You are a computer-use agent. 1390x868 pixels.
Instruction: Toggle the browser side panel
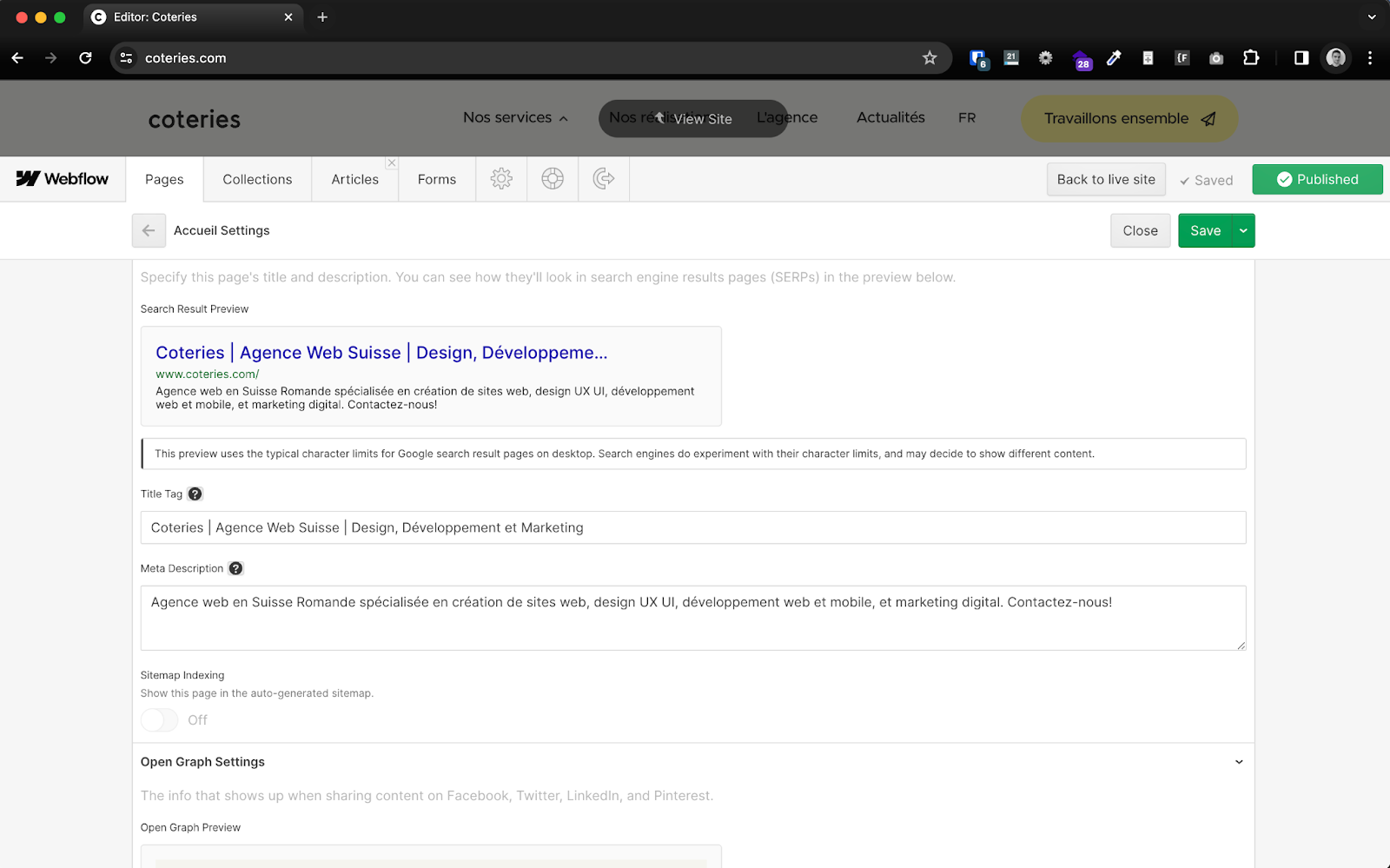coord(1301,58)
